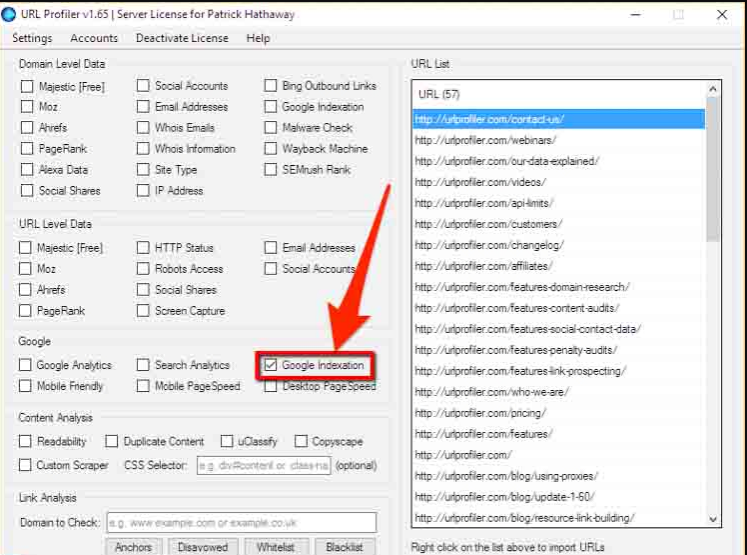
Task: Open the Whitelist button
Action: click(x=276, y=547)
